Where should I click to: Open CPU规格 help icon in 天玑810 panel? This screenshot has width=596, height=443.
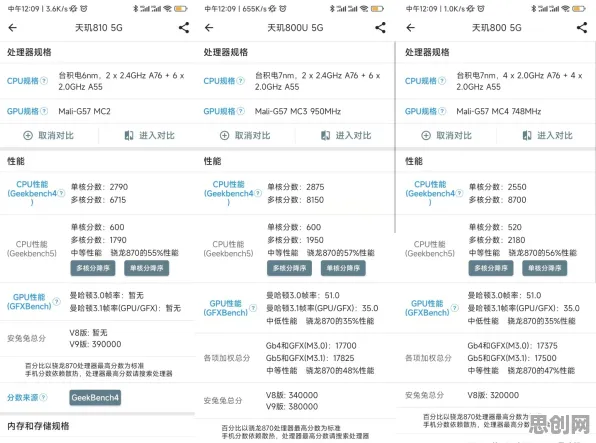pos(44,81)
